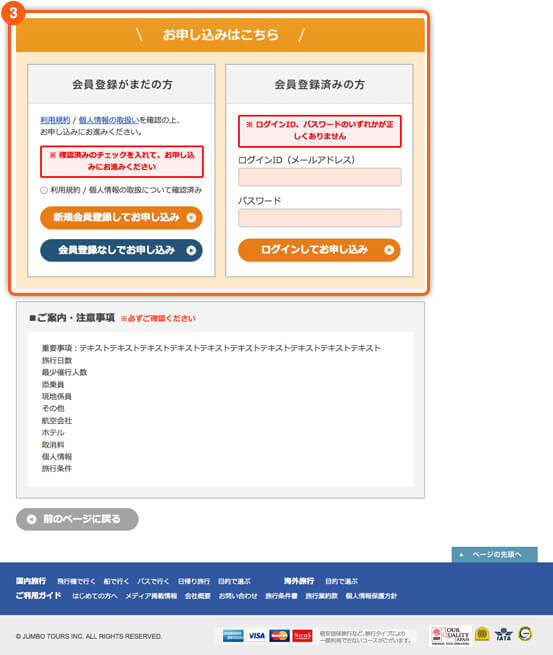Open お問い合わせ footer link
The image size is (553, 655).
pyautogui.click(x=238, y=596)
